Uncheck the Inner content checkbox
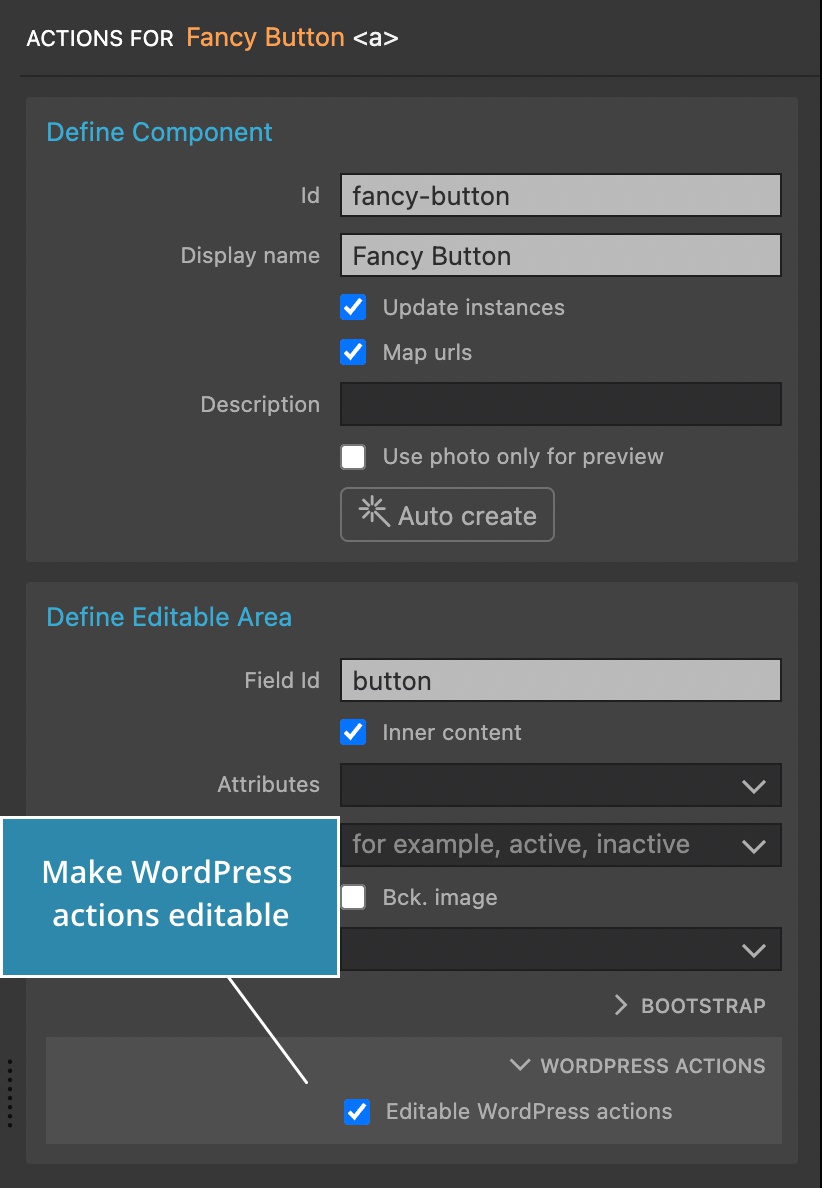822x1188 pixels. 353,733
